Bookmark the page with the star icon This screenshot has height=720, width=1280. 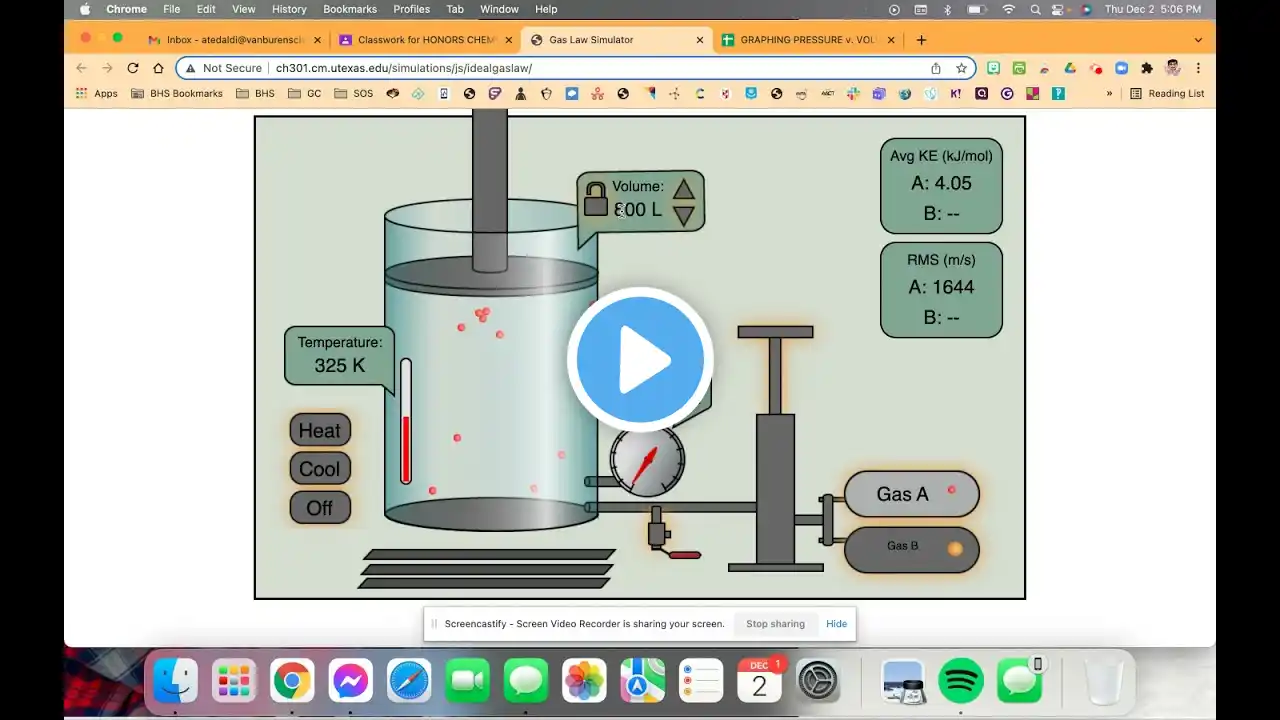pyautogui.click(x=961, y=68)
